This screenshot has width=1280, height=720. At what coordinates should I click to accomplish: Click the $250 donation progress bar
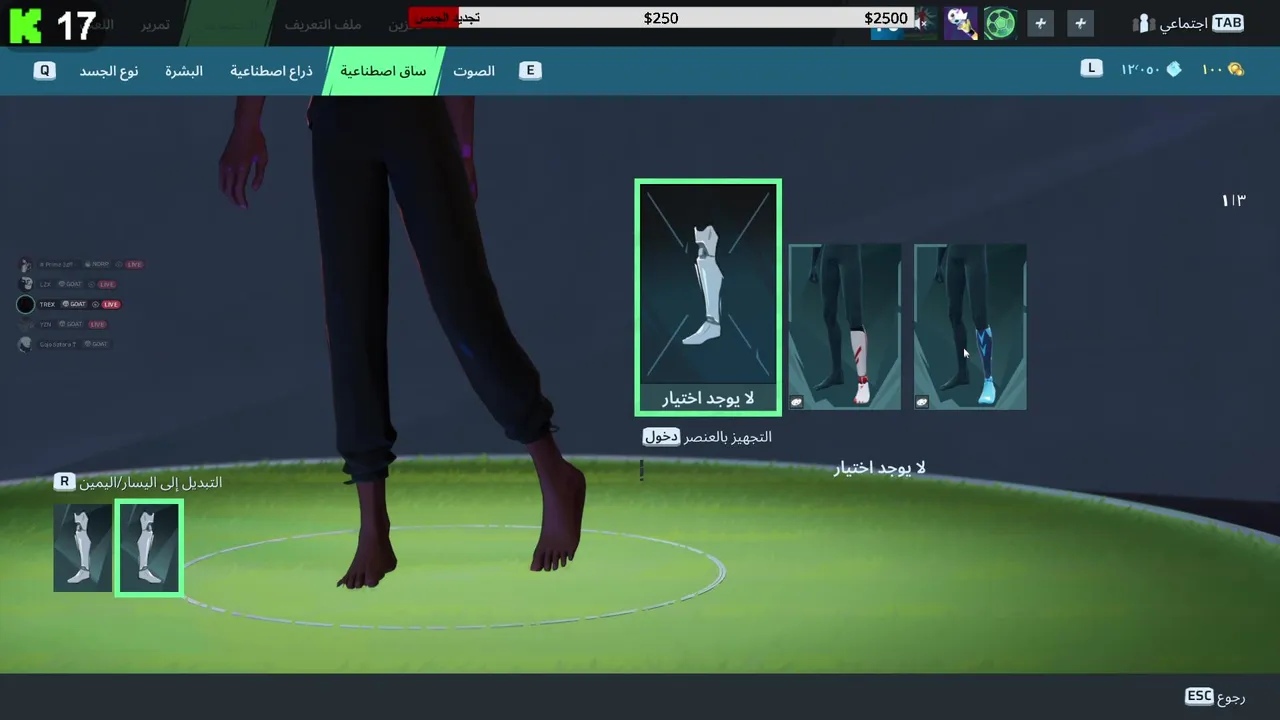pyautogui.click(x=661, y=18)
